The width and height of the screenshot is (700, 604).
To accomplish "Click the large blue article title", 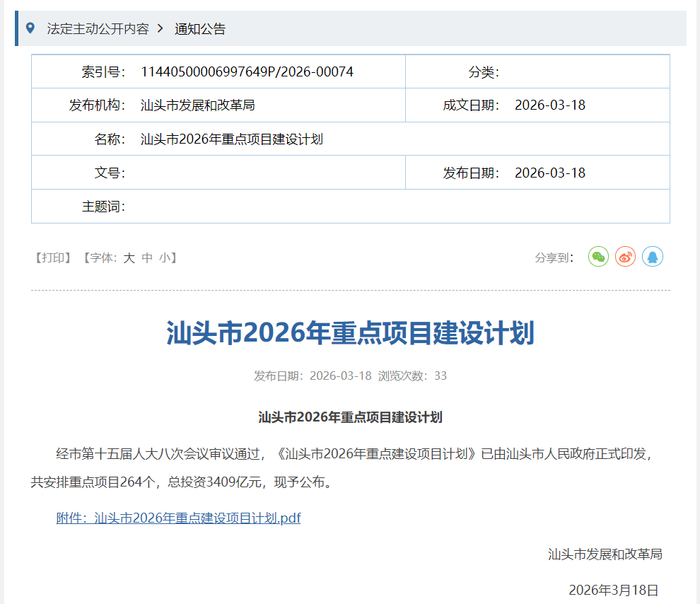I will (x=350, y=333).
